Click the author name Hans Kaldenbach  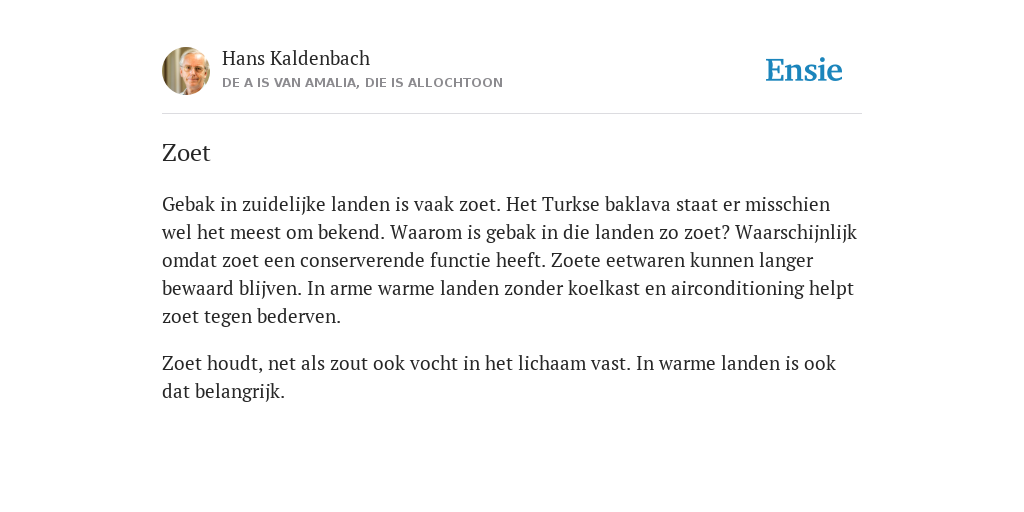click(296, 58)
